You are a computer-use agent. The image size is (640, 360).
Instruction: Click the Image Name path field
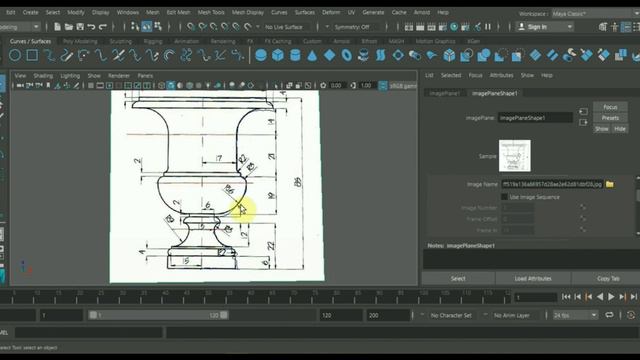point(552,184)
